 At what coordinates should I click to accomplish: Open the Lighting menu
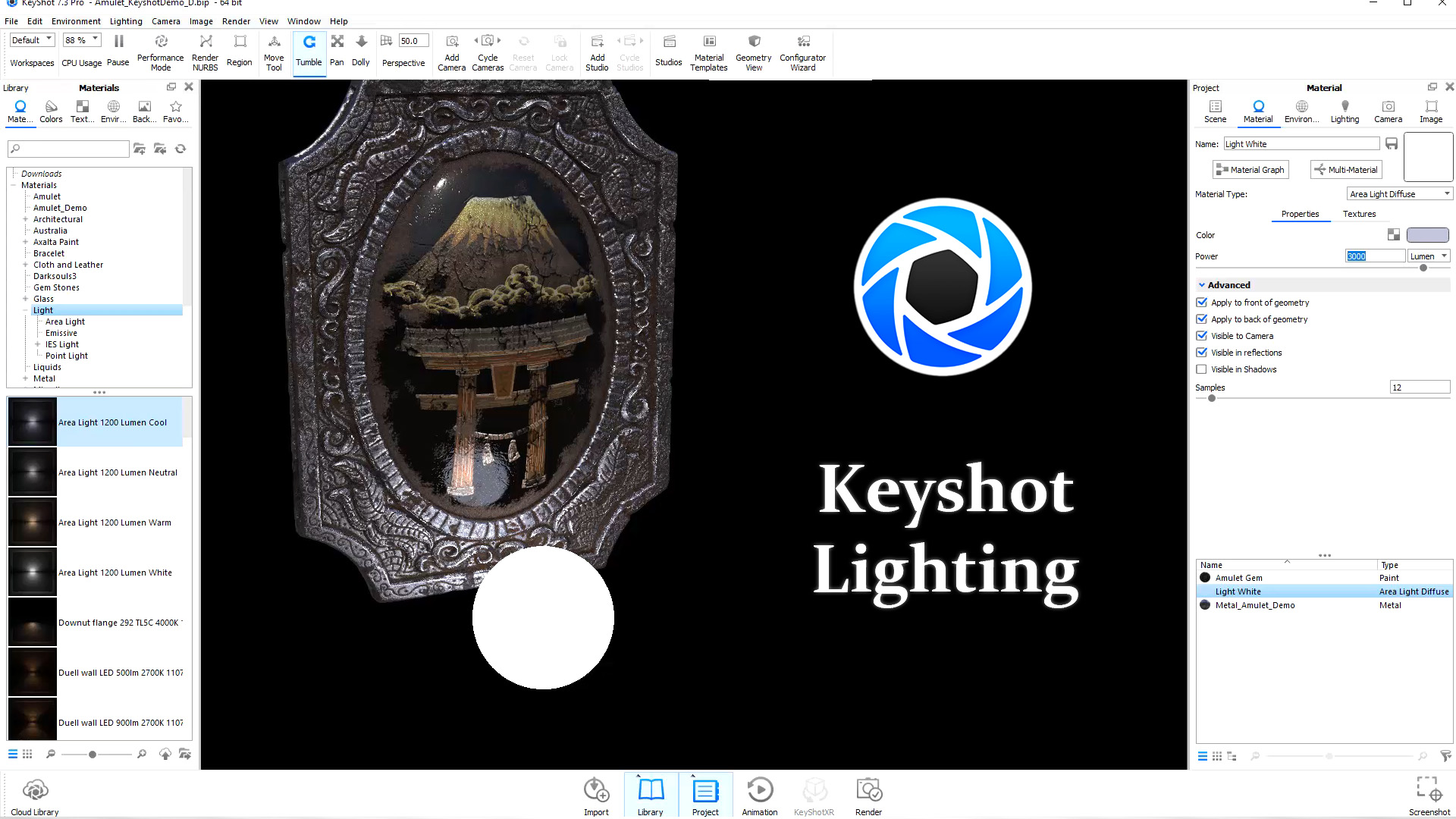(x=126, y=21)
